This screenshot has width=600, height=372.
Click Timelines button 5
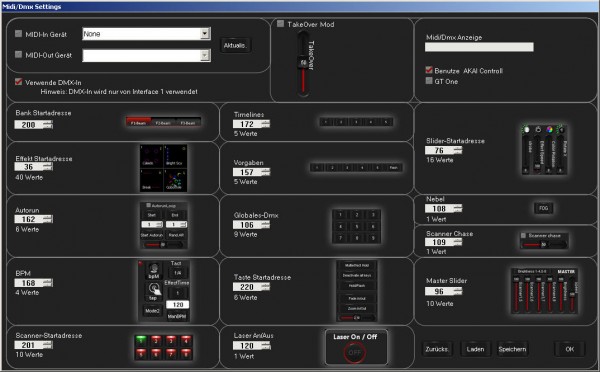pos(386,122)
